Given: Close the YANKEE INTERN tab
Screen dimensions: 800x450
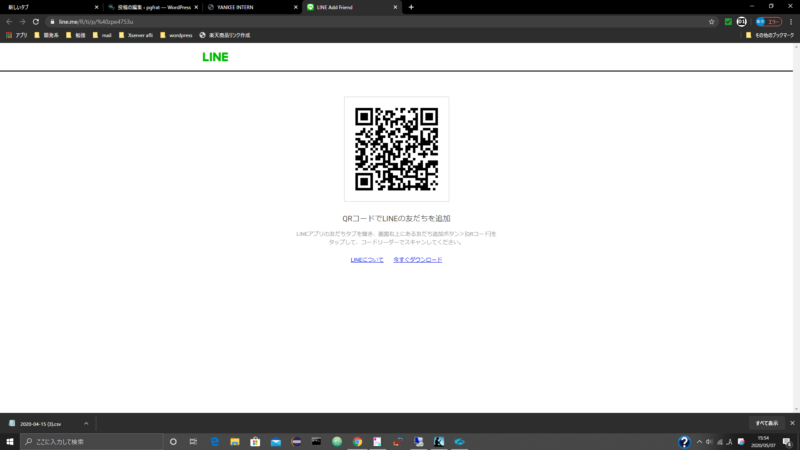Looking at the screenshot, I should pyautogui.click(x=295, y=7).
